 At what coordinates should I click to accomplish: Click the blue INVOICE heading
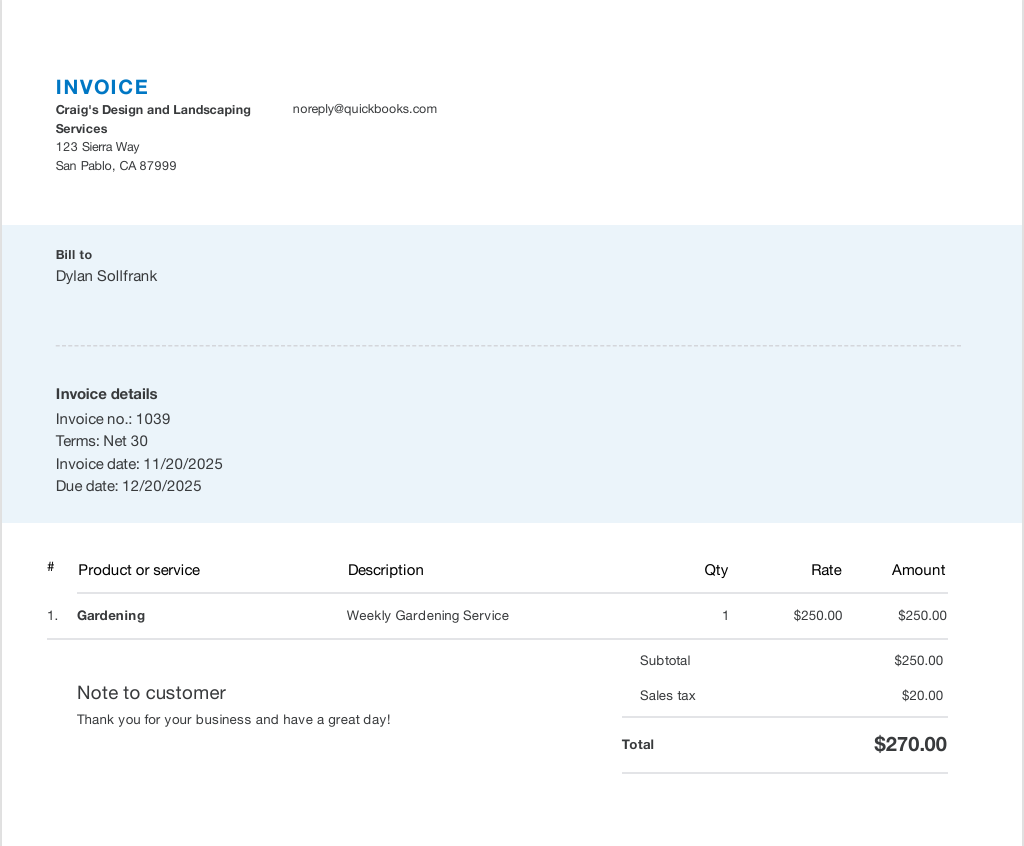coord(102,87)
